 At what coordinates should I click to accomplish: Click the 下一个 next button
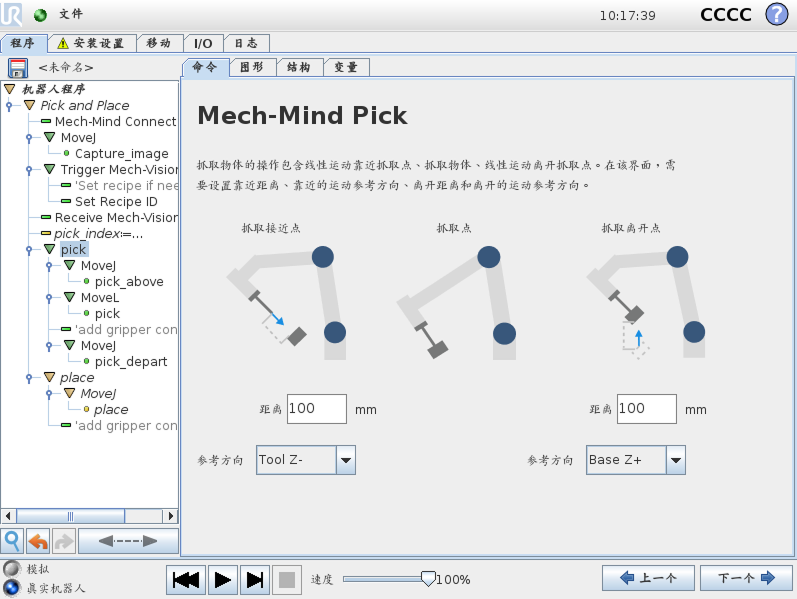click(746, 578)
